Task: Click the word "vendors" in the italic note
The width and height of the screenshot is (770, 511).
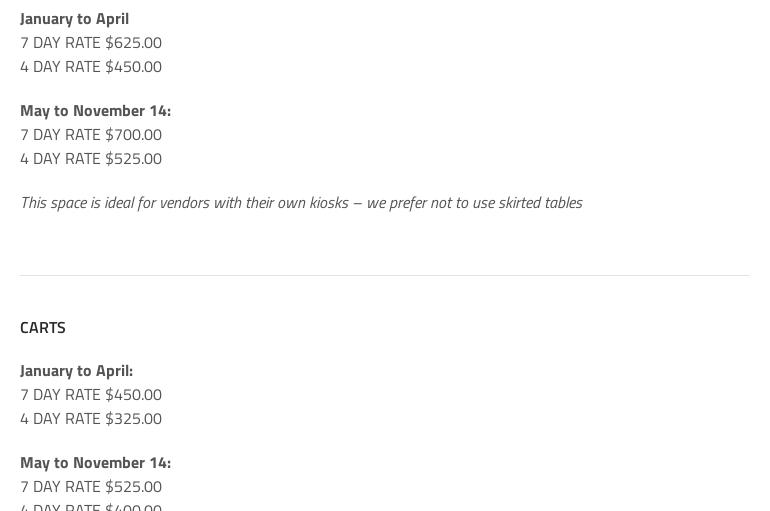Action: [184, 203]
